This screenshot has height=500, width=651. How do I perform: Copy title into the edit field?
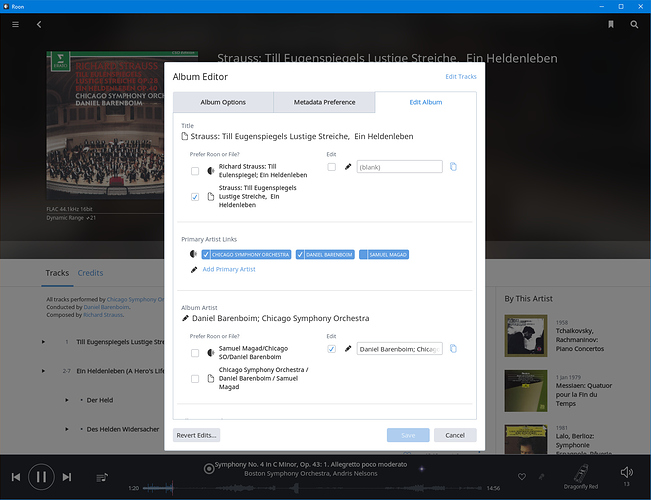click(x=453, y=167)
